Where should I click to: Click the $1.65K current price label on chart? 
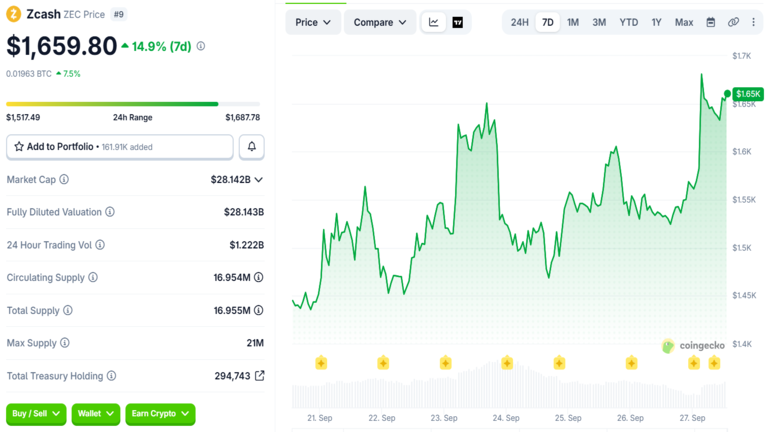(x=748, y=94)
